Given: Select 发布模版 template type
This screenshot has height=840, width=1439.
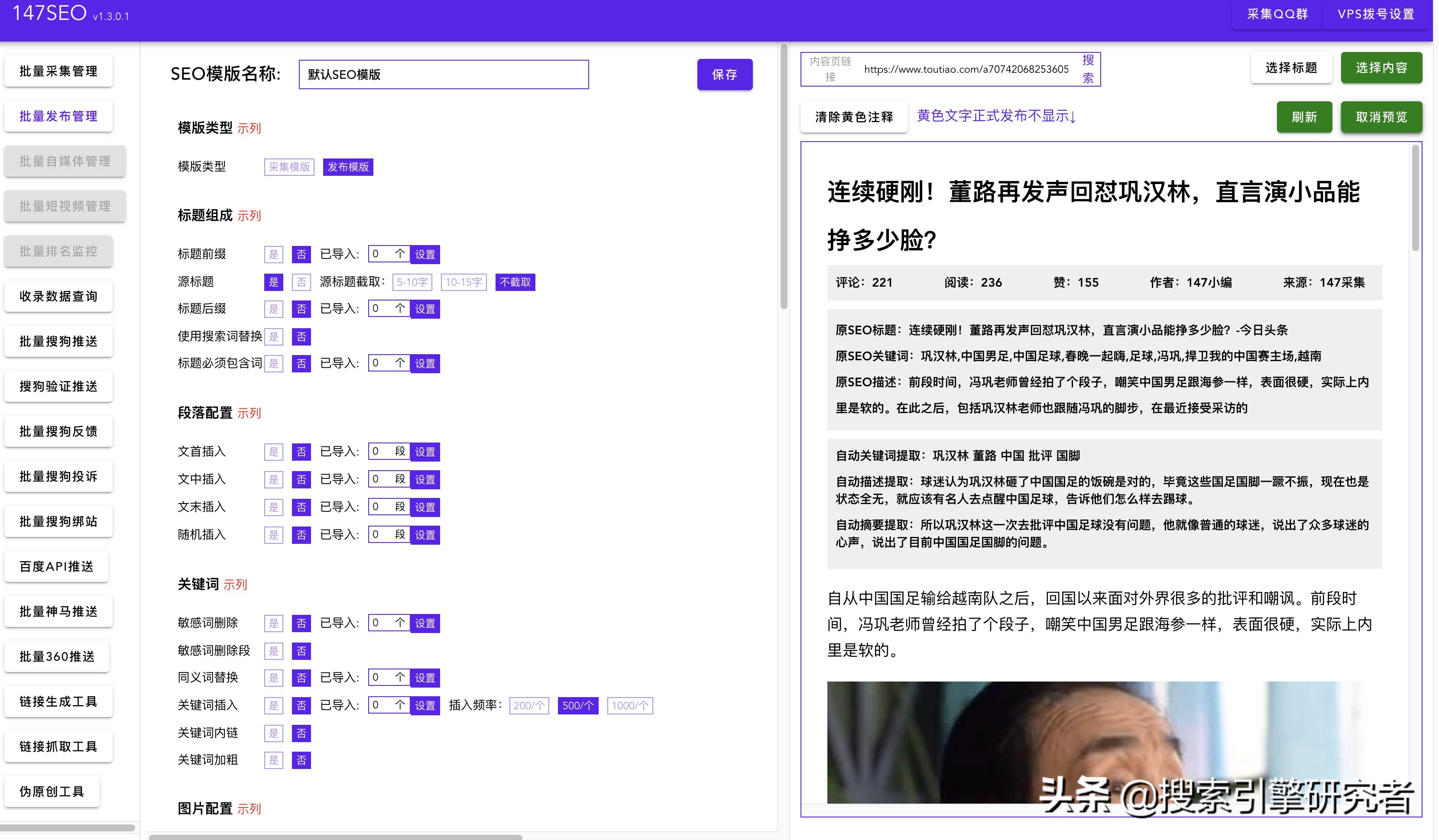Looking at the screenshot, I should (x=348, y=167).
